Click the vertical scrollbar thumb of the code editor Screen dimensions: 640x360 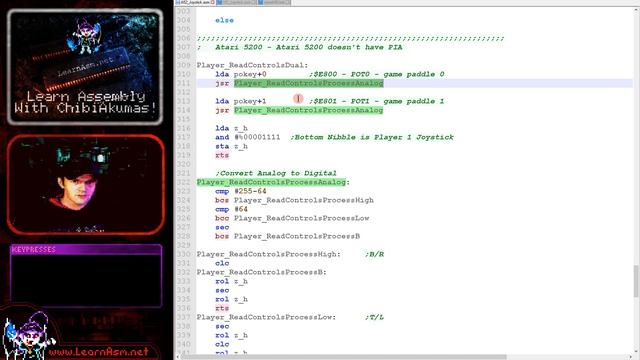click(x=636, y=281)
